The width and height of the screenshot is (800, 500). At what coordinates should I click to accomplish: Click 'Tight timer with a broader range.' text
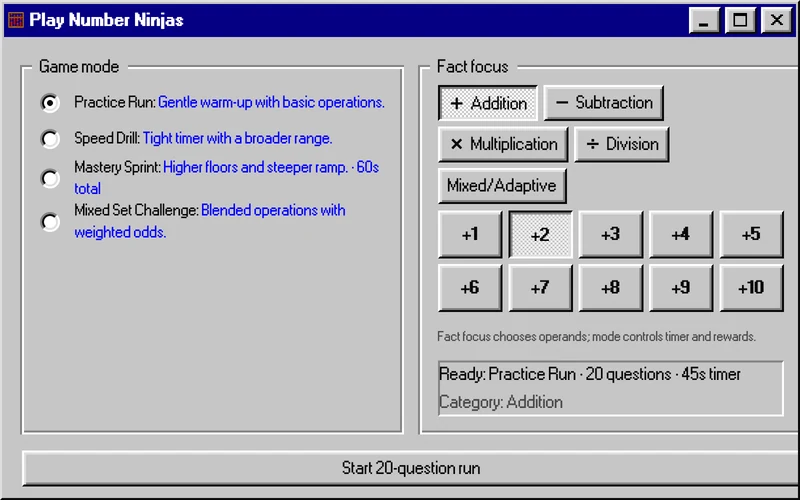click(238, 138)
